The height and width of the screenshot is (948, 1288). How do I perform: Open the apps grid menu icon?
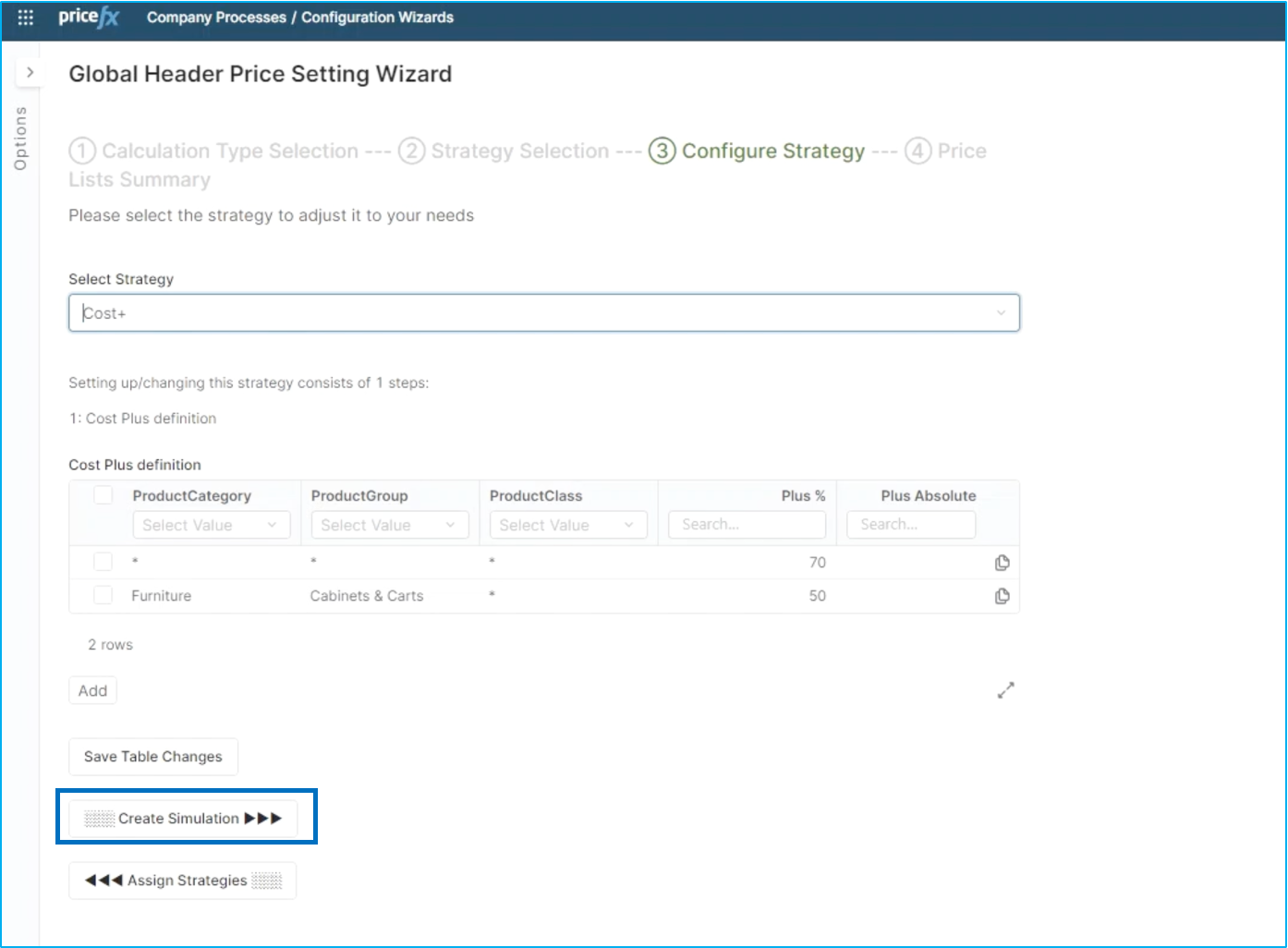[x=25, y=18]
